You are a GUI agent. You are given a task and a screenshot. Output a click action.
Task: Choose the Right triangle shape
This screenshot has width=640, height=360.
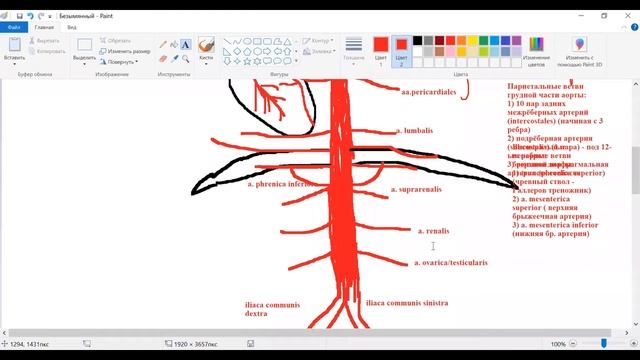pos(227,51)
